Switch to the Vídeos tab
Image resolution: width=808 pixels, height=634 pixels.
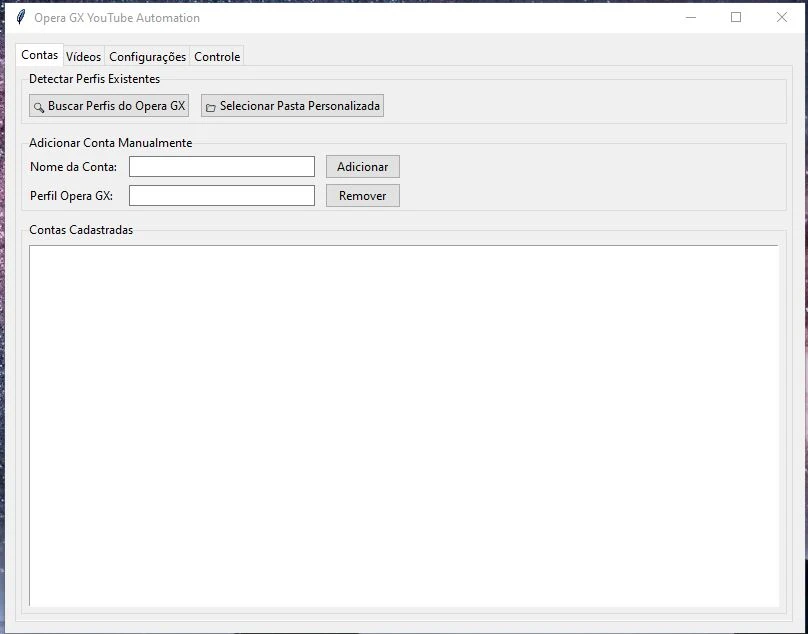84,57
